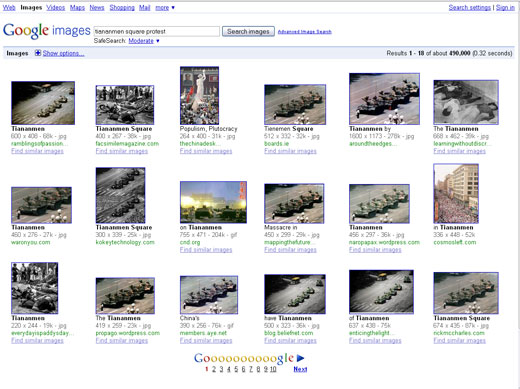Click the 'have Tiananmen' result title
The height and width of the screenshot is (389, 520).
click(288, 318)
